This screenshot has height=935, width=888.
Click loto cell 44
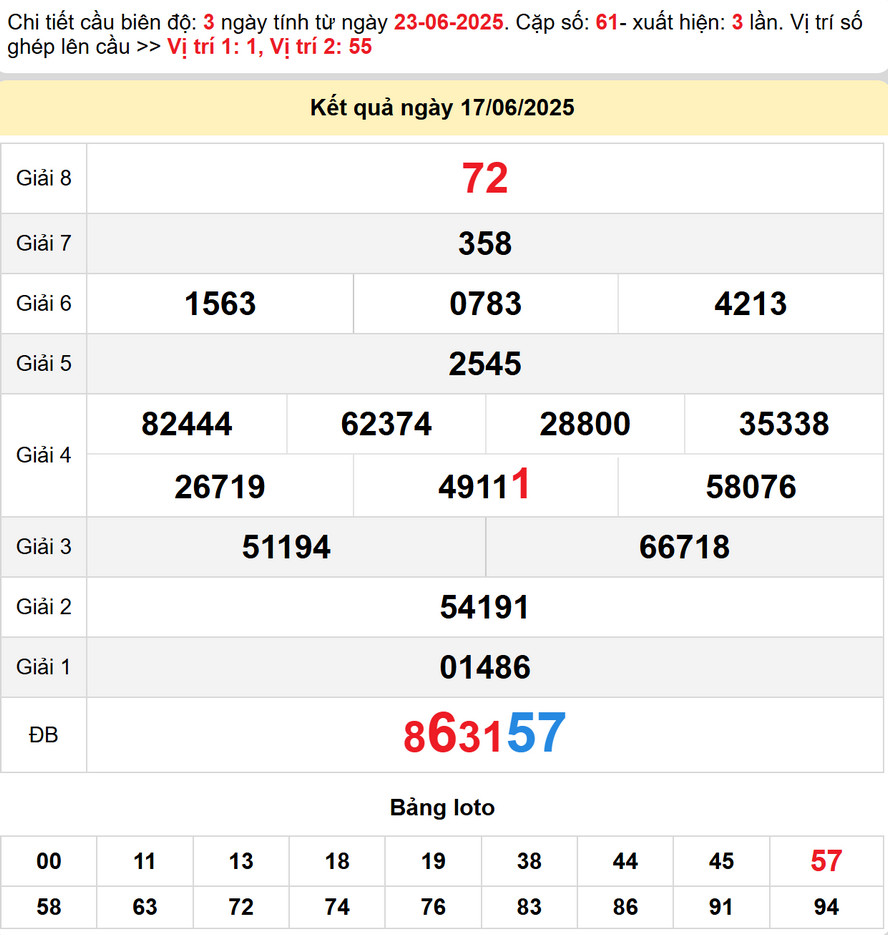[x=625, y=861]
